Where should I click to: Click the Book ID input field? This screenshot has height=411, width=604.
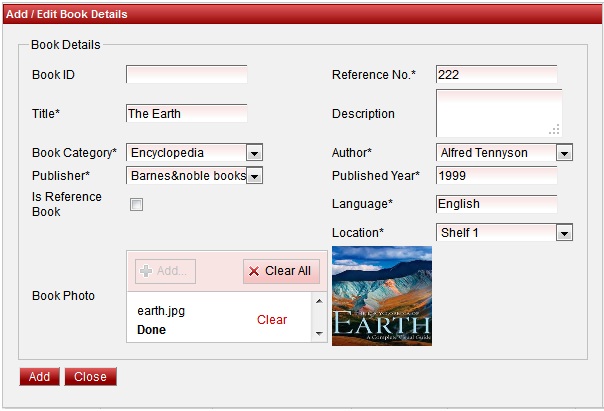point(186,75)
